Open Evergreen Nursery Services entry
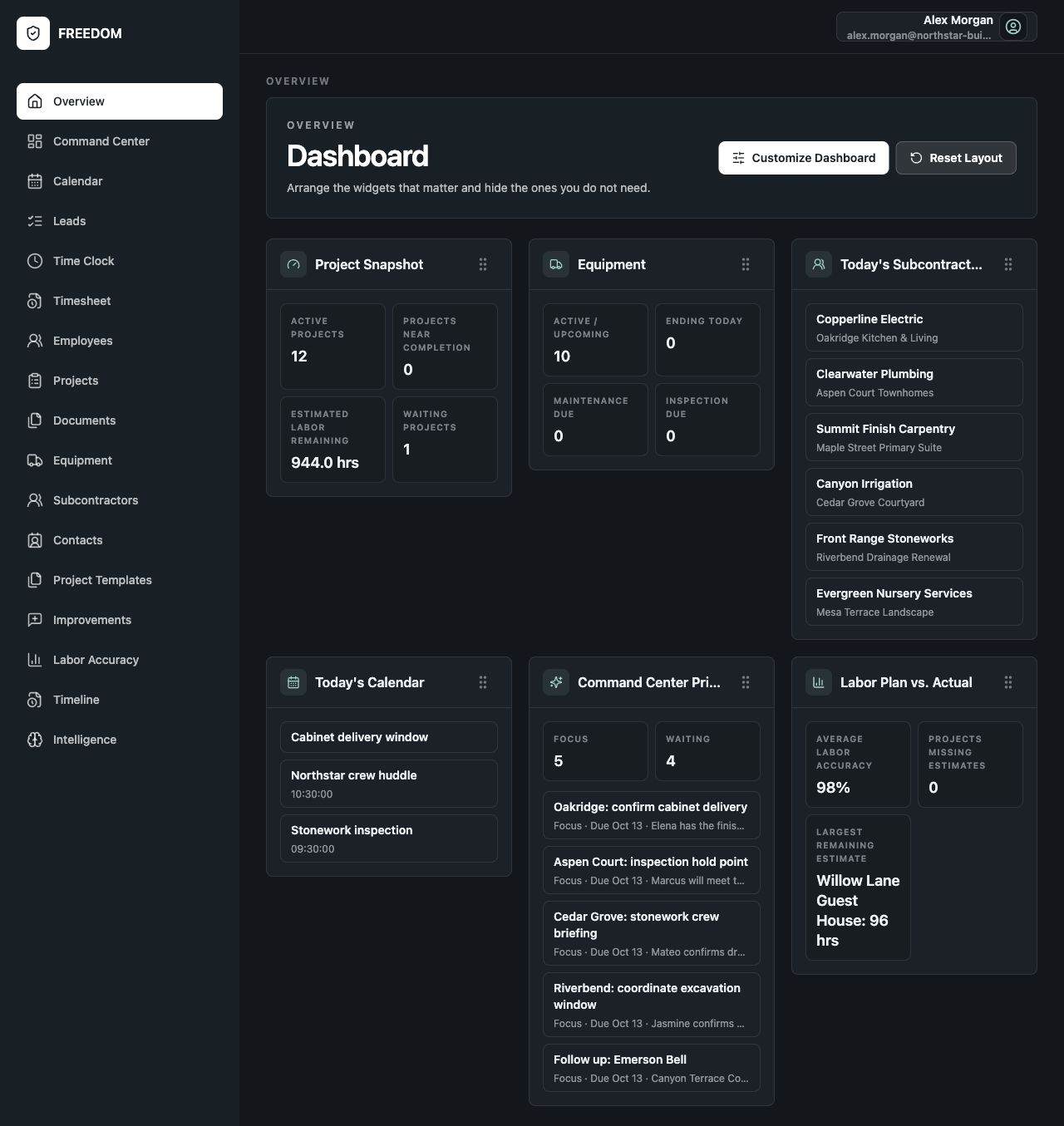The width and height of the screenshot is (1064, 1126). pyautogui.click(x=914, y=602)
